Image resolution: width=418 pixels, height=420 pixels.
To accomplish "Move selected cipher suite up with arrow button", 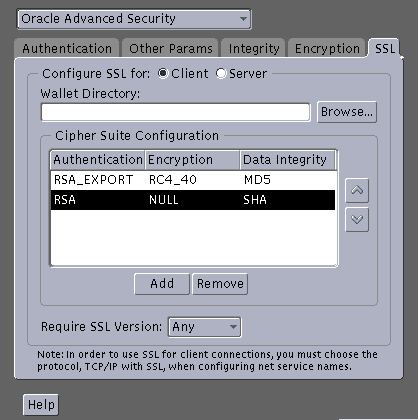I will (357, 190).
